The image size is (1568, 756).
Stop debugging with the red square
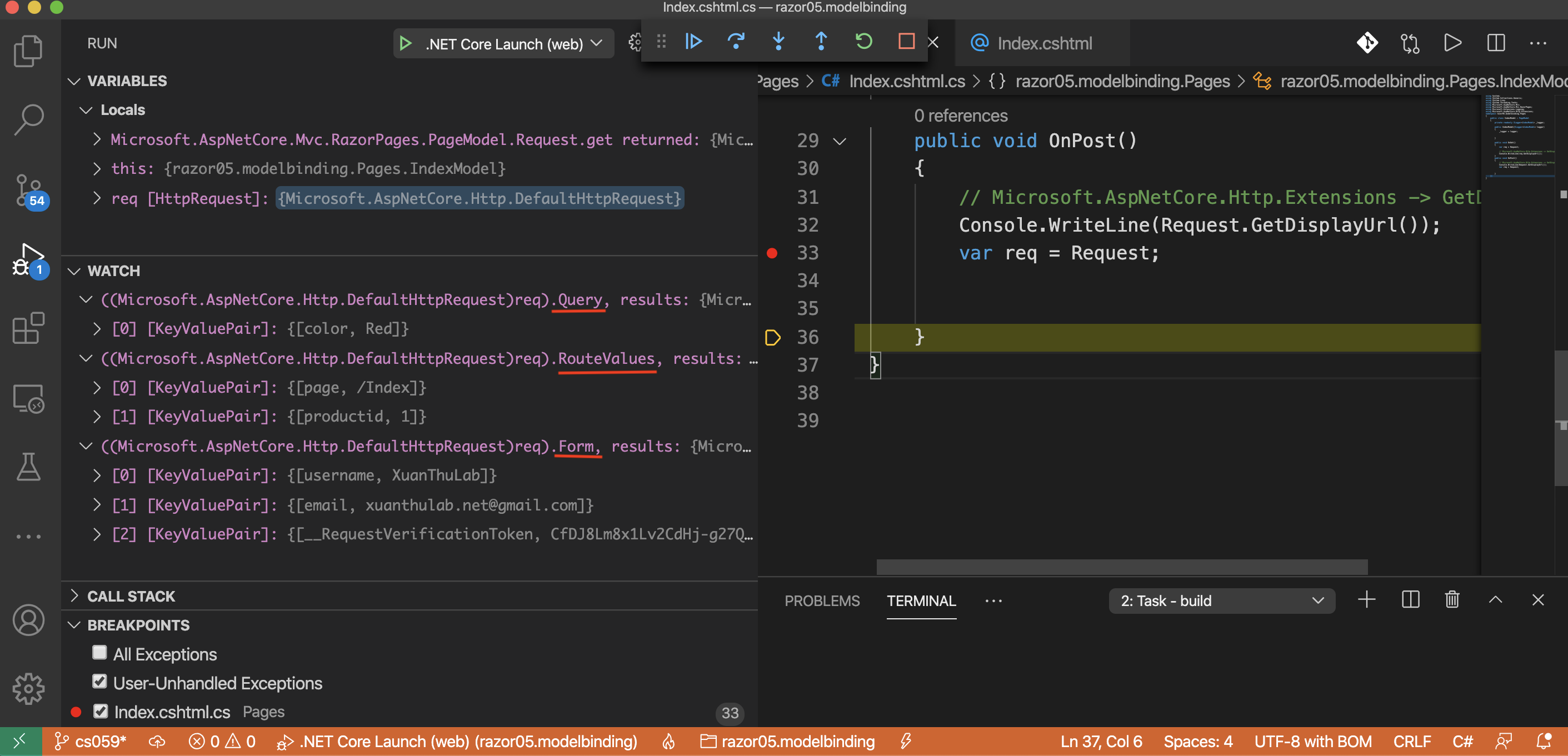(906, 42)
